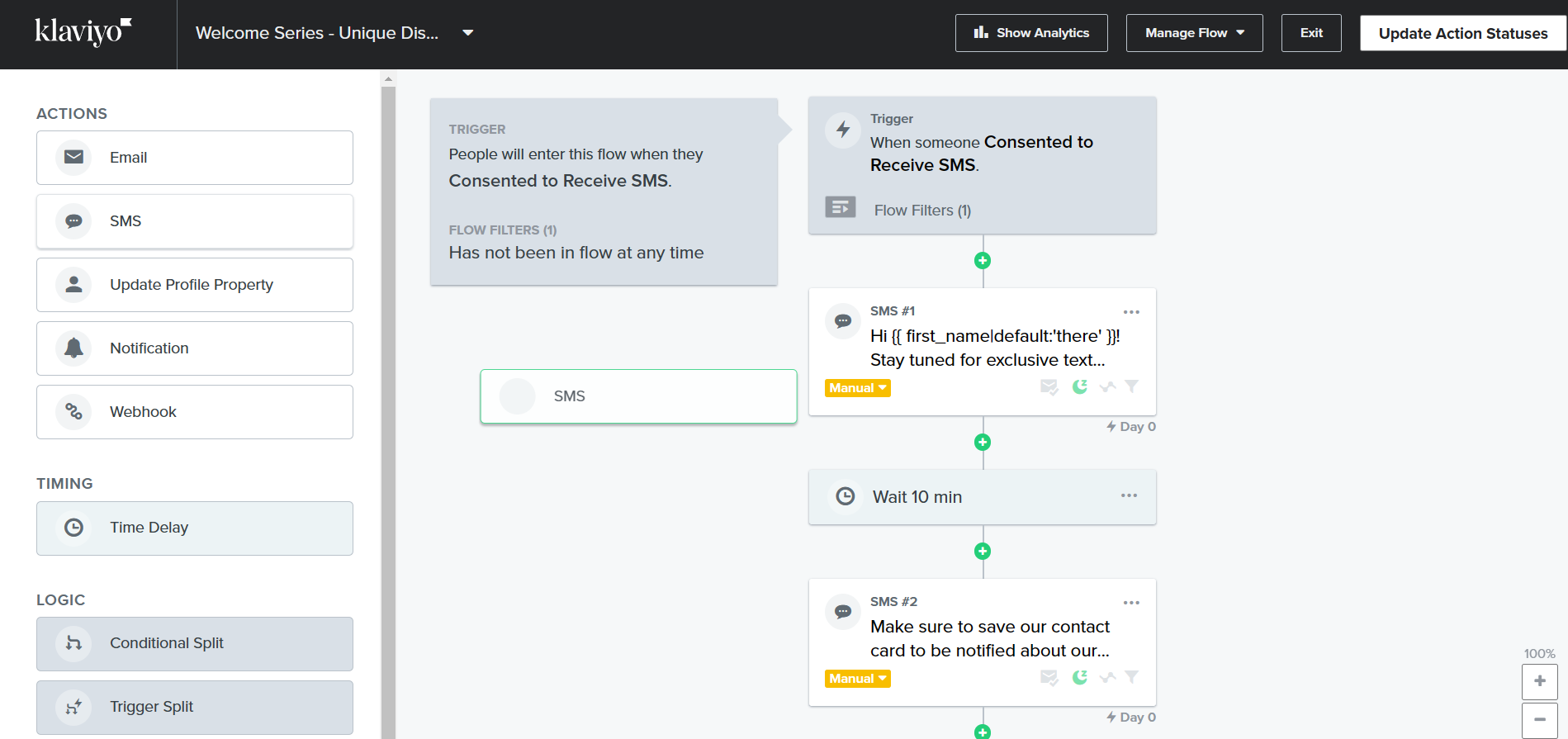Select the Conditional Split logic item
Screen dimensions: 1568x739
195,644
